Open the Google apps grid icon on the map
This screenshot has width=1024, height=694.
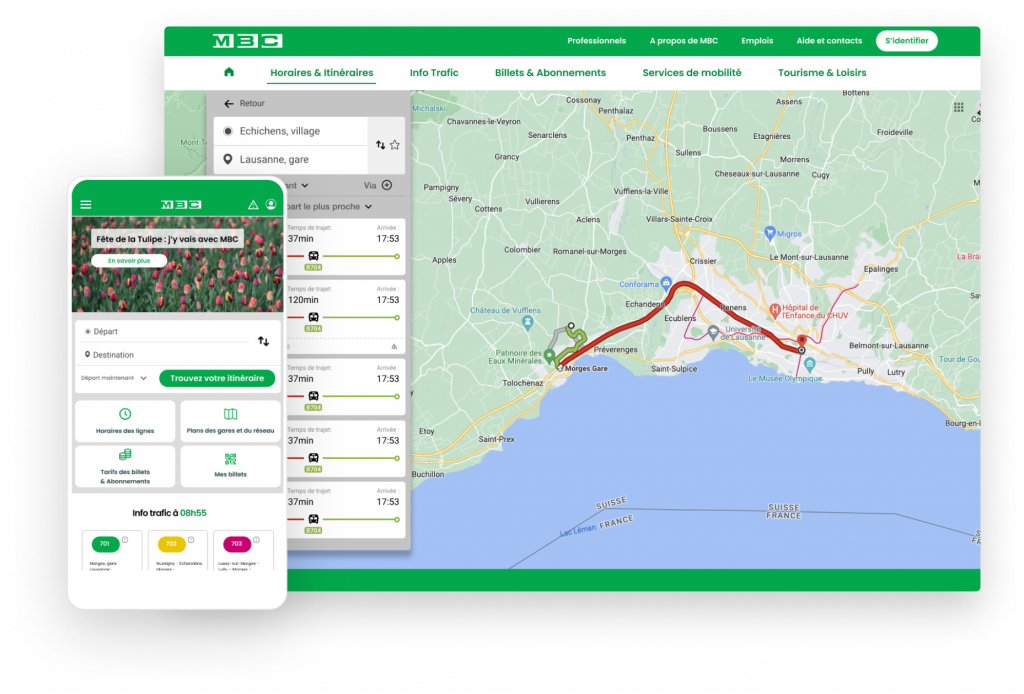click(x=959, y=108)
